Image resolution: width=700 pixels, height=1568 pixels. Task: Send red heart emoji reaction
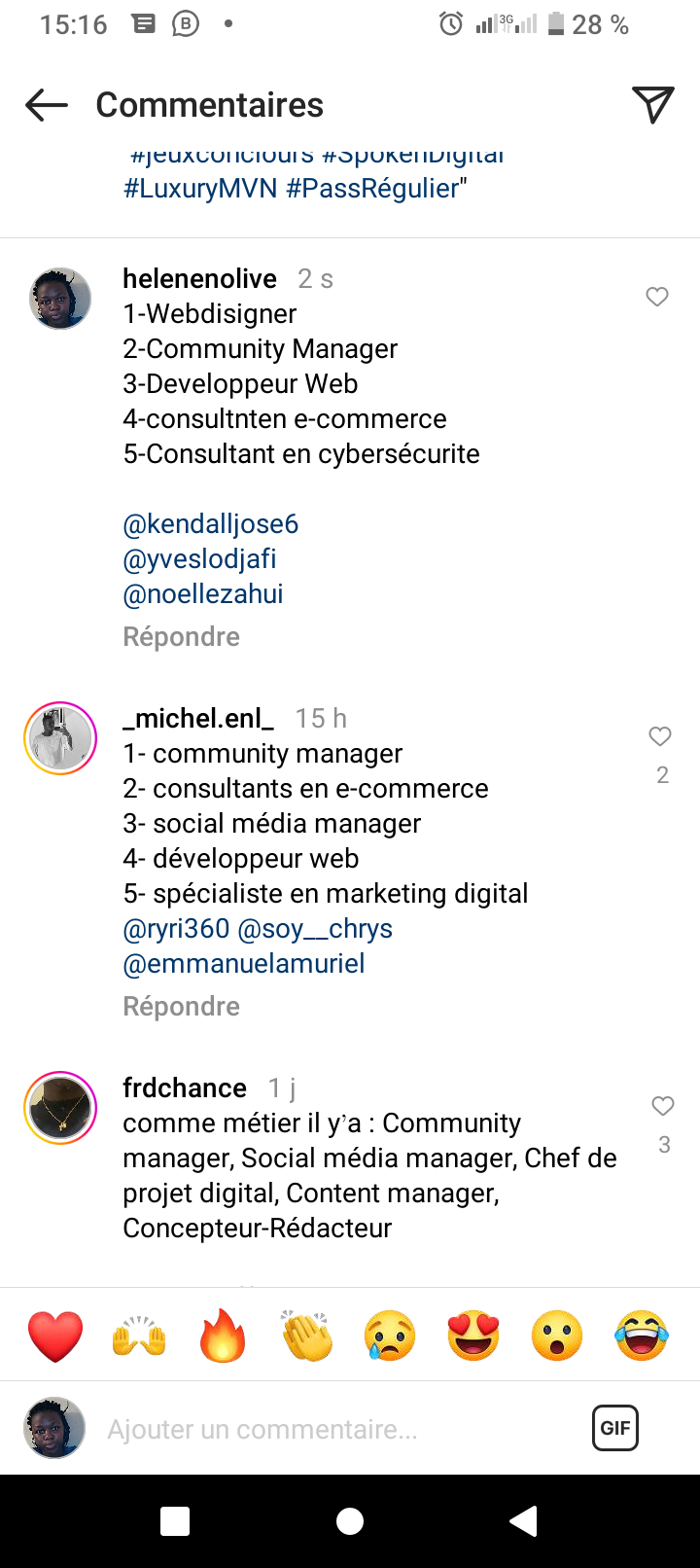point(55,1335)
